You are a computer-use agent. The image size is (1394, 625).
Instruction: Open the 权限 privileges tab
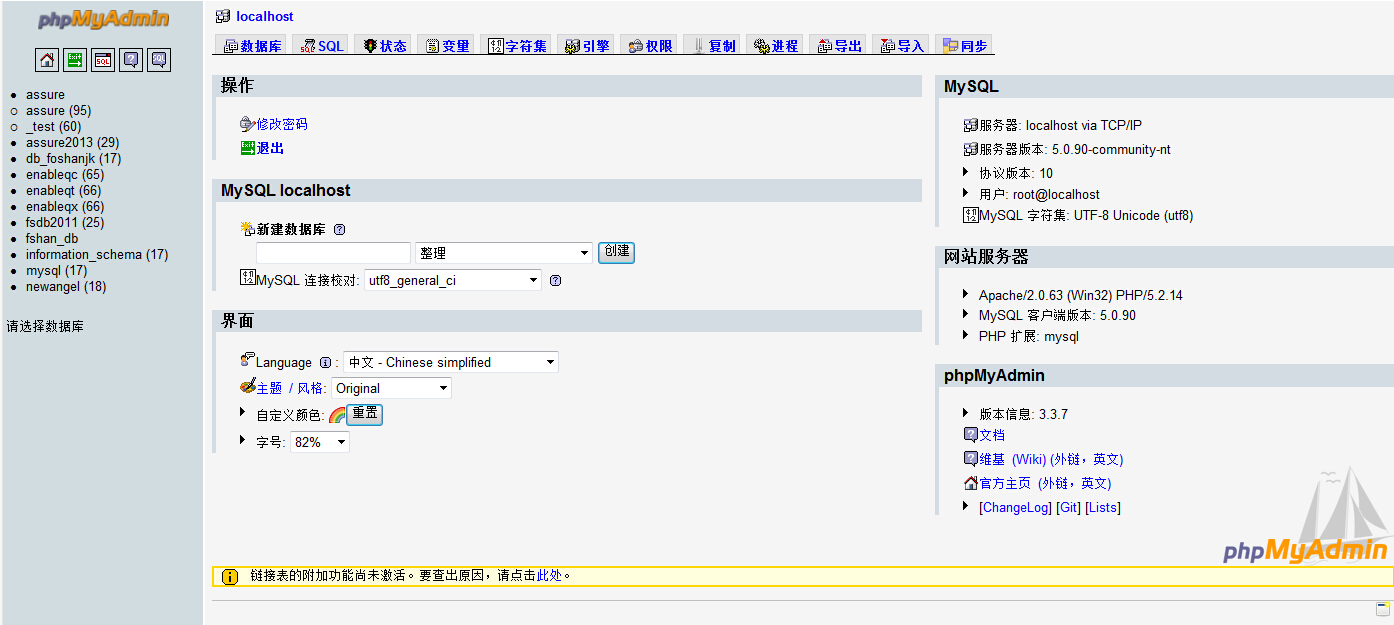(x=650, y=46)
